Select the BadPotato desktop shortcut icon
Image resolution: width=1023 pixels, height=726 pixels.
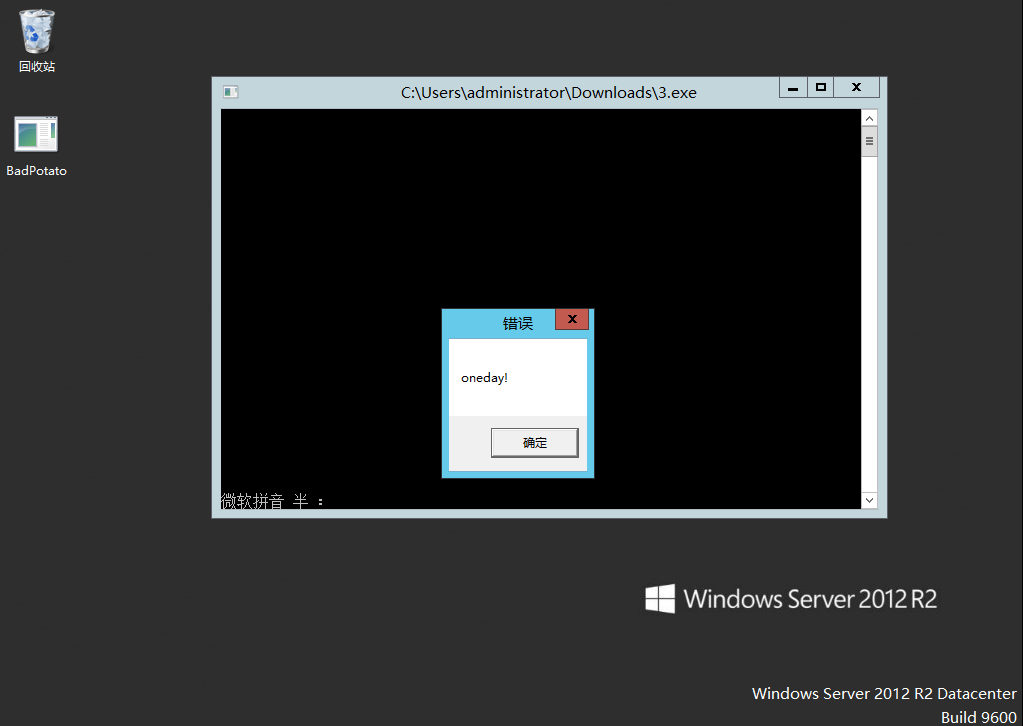pyautogui.click(x=36, y=135)
